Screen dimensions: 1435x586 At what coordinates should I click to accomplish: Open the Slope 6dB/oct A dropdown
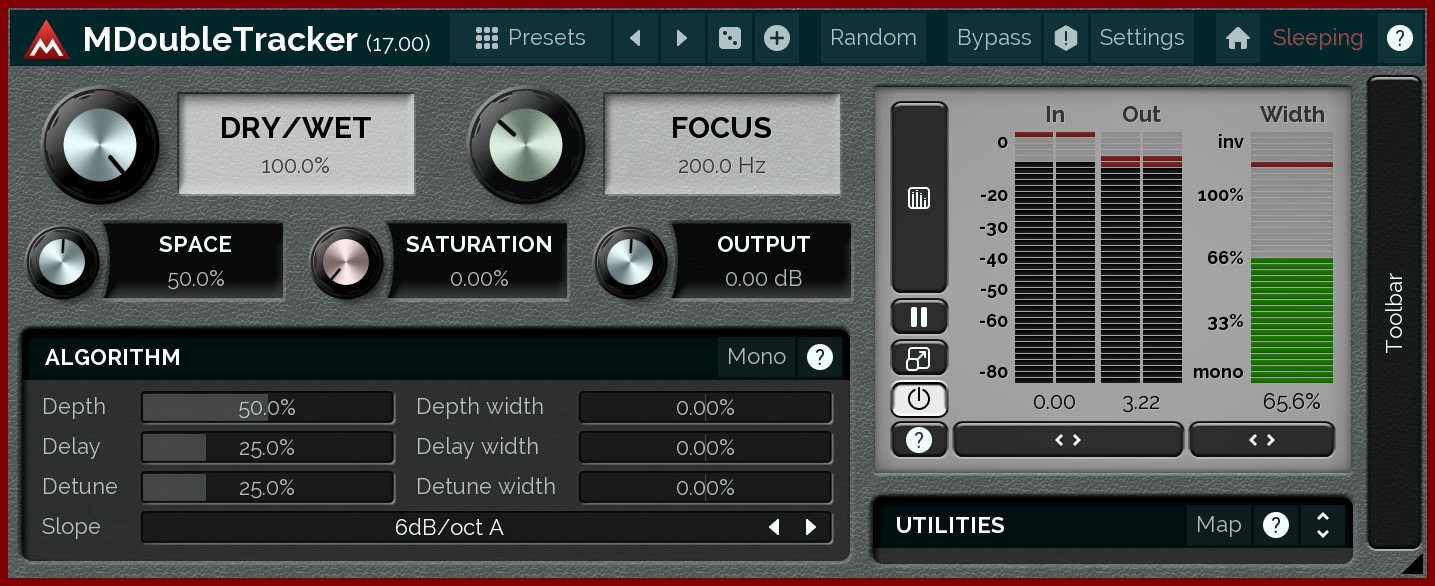(450, 527)
